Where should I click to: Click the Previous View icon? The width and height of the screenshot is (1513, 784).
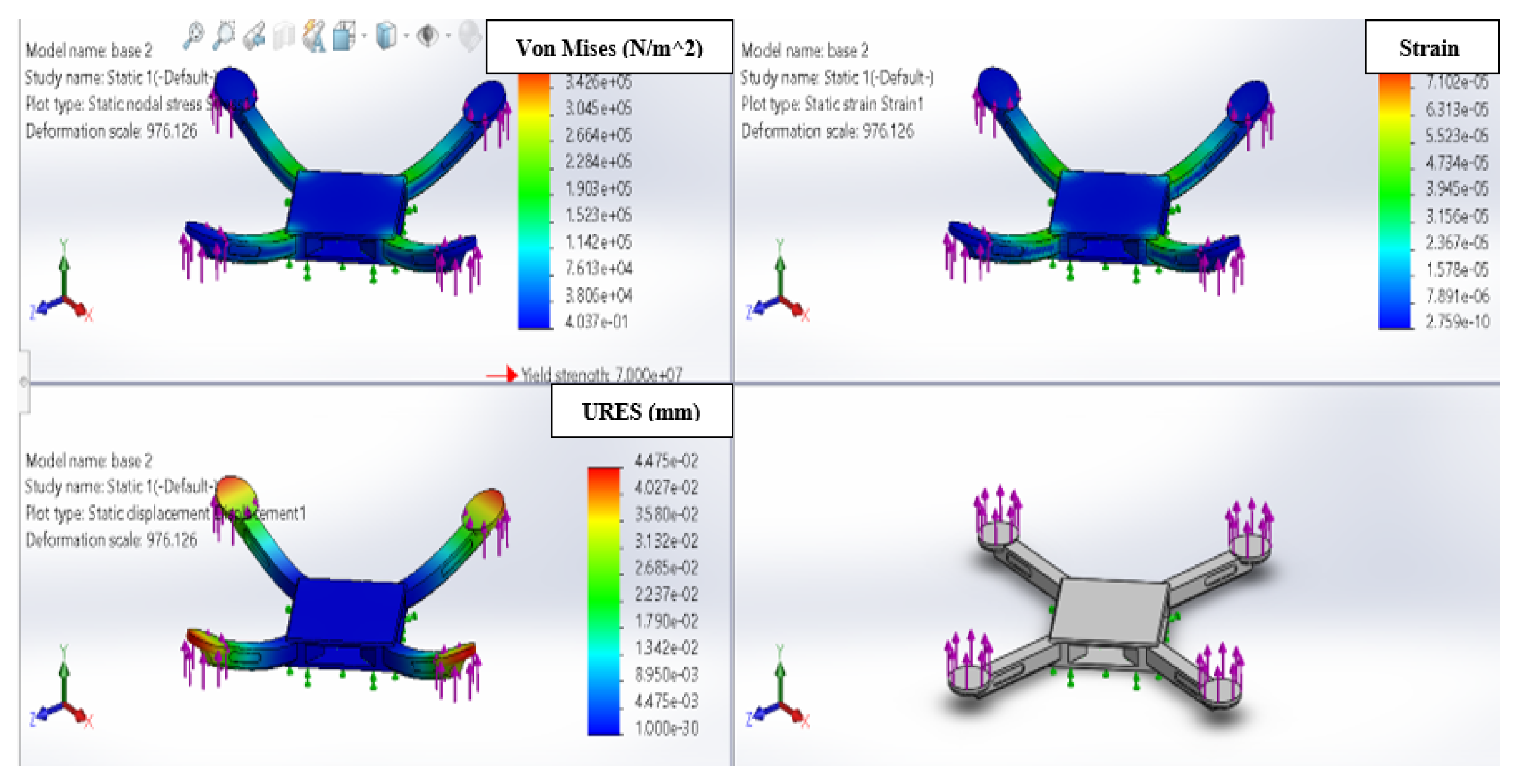254,36
